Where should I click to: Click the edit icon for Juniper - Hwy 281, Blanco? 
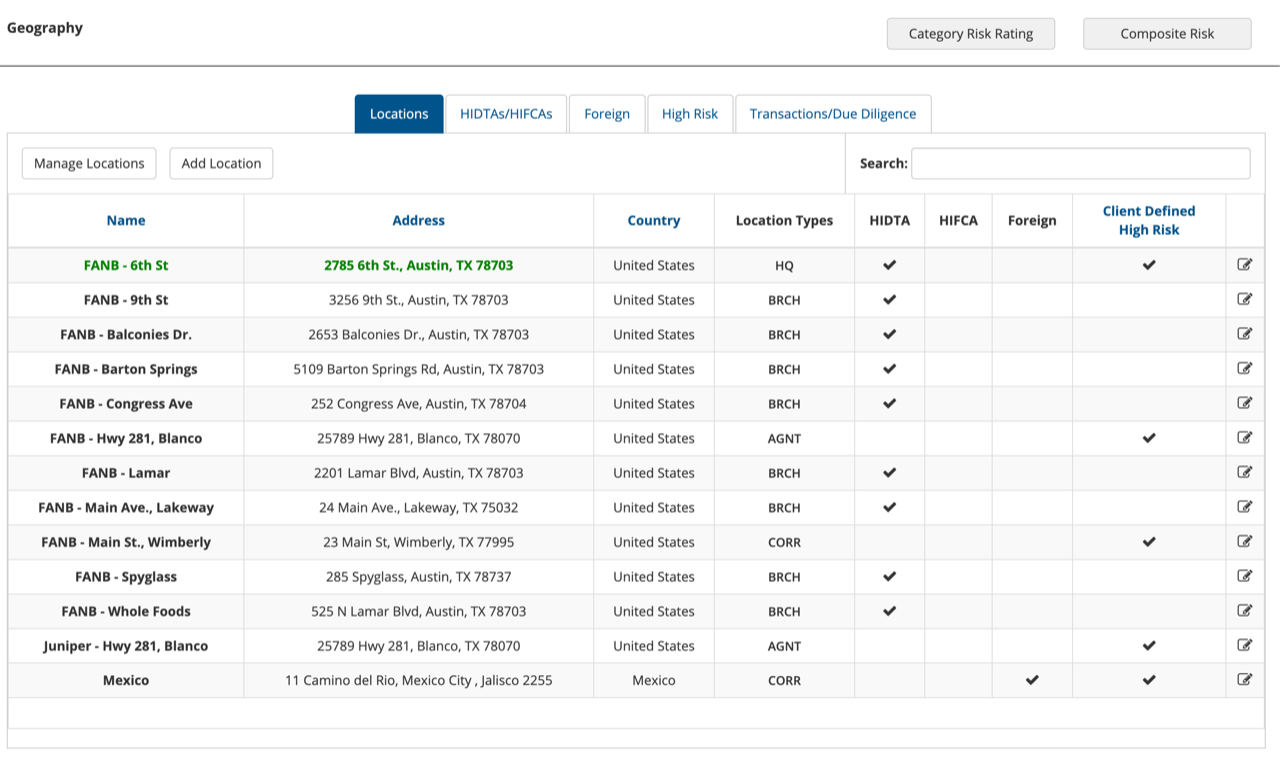click(1245, 645)
